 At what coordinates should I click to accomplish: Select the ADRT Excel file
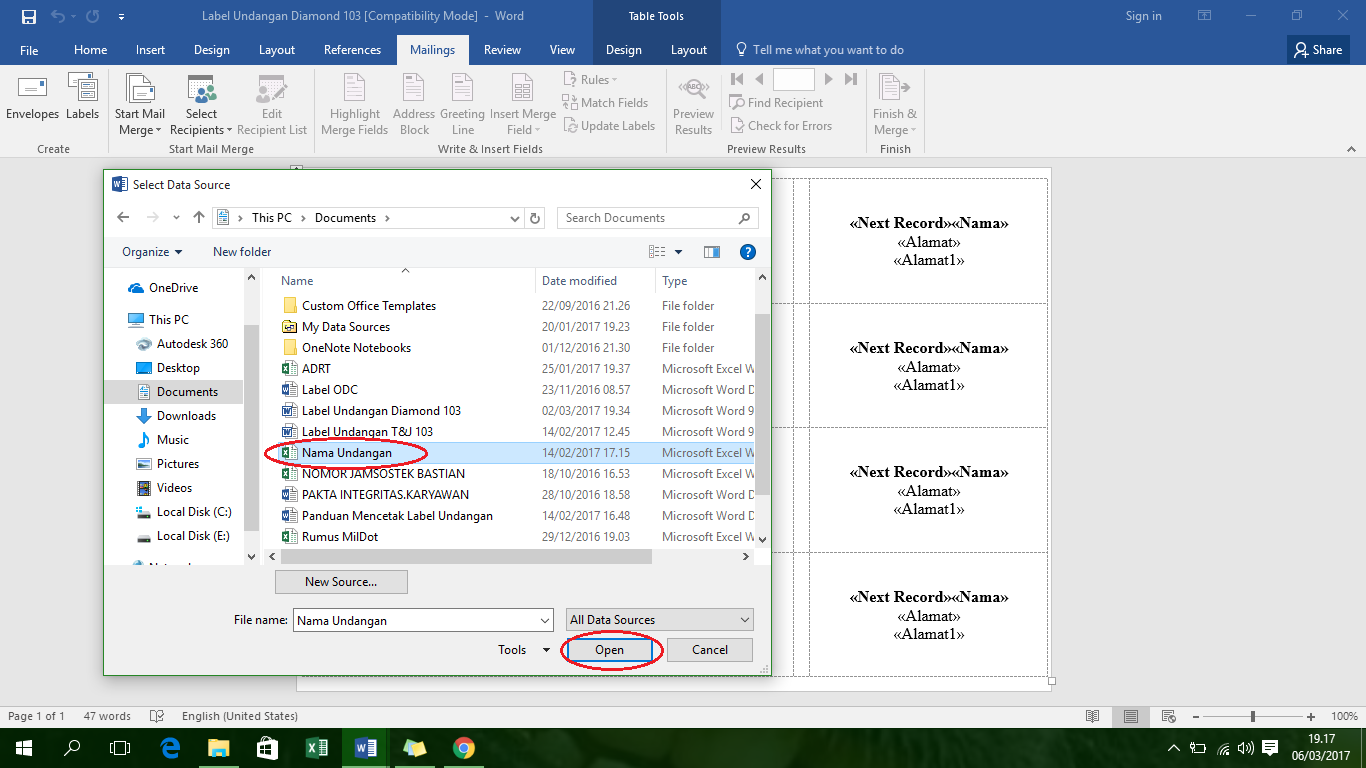click(x=316, y=369)
